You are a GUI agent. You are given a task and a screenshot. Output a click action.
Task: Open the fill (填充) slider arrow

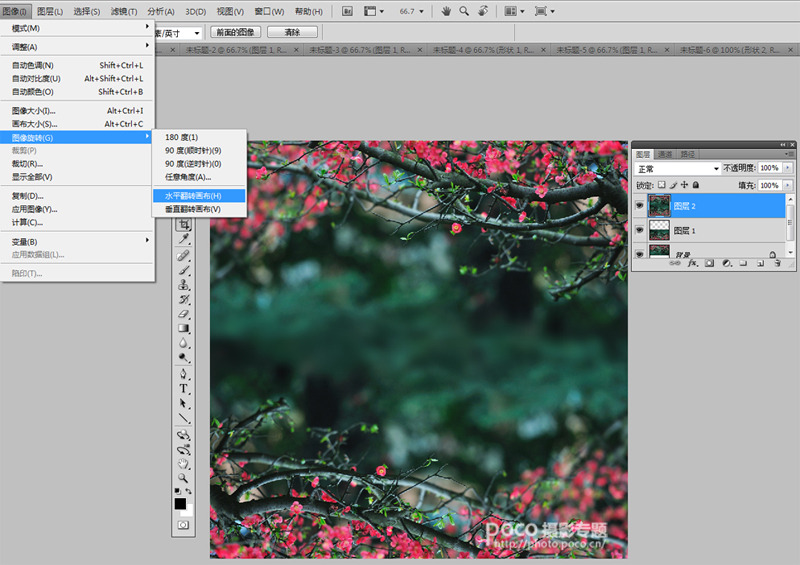click(x=788, y=185)
